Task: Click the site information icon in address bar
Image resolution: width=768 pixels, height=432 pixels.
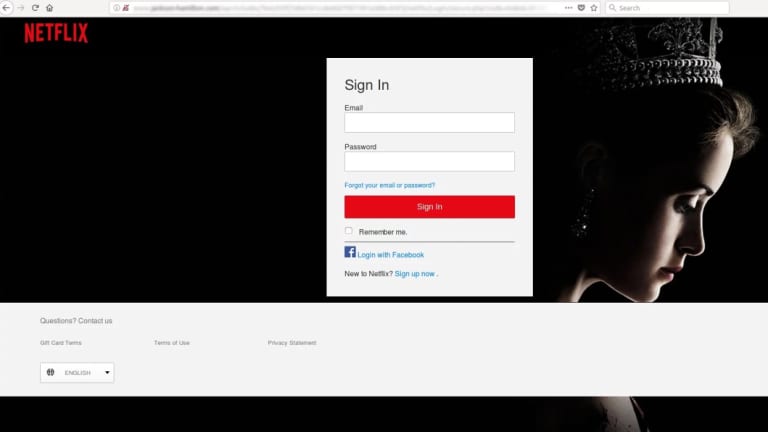Action: 117,8
